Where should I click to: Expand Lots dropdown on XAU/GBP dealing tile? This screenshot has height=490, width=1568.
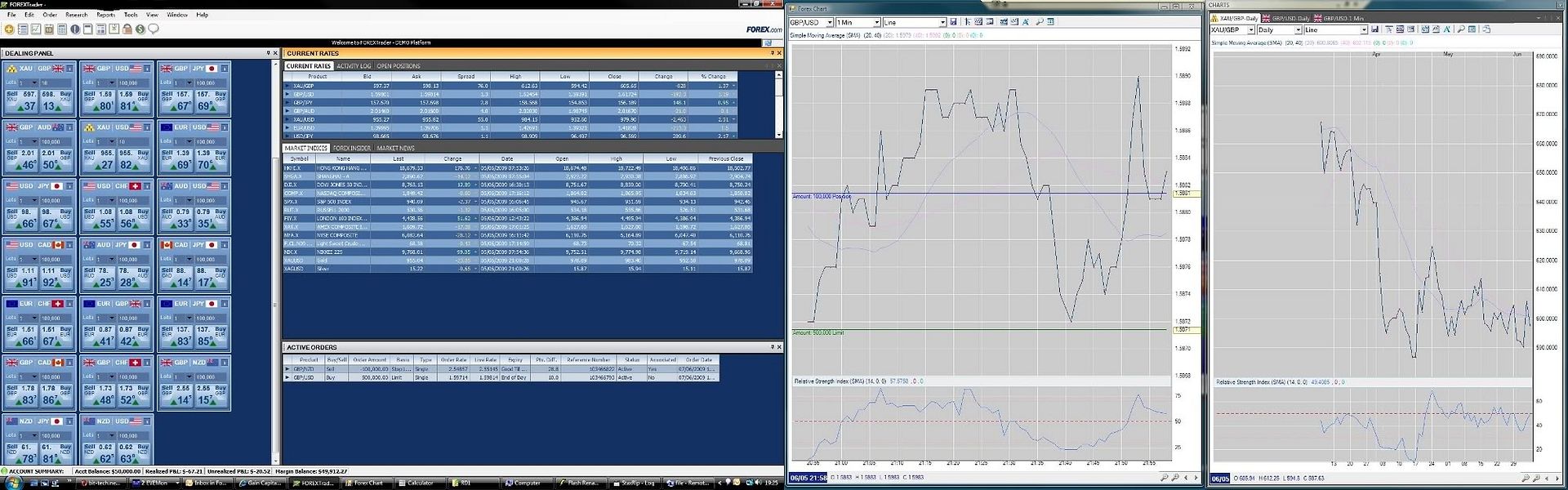(x=33, y=82)
